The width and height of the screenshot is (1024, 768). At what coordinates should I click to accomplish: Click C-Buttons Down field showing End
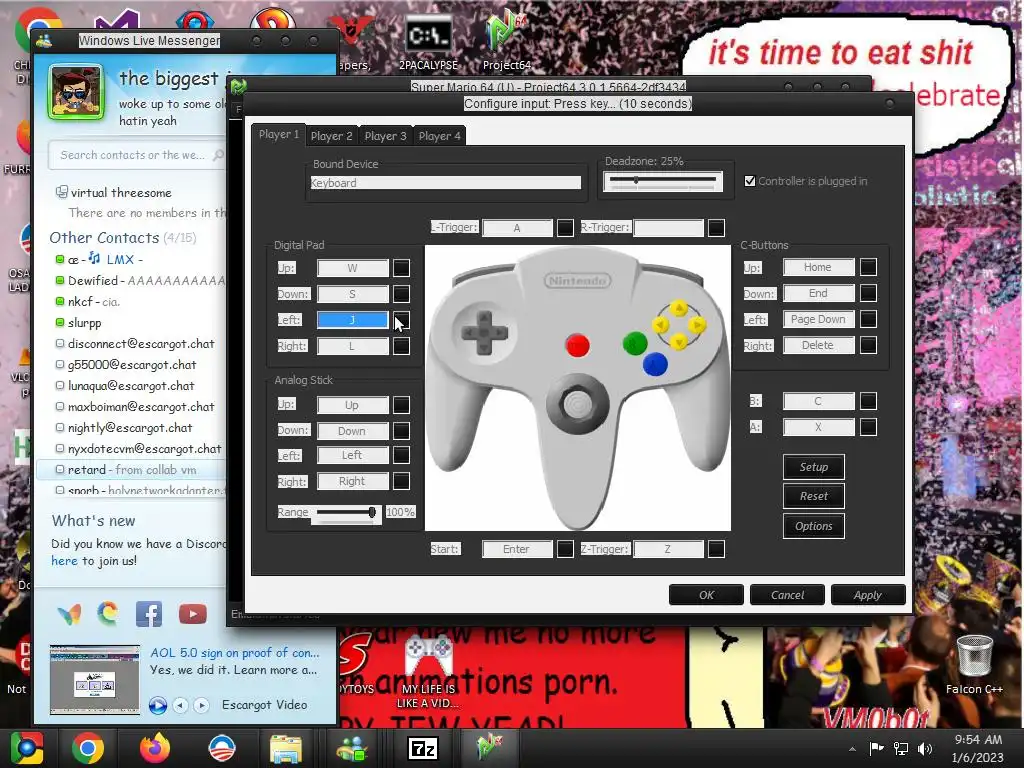[818, 293]
